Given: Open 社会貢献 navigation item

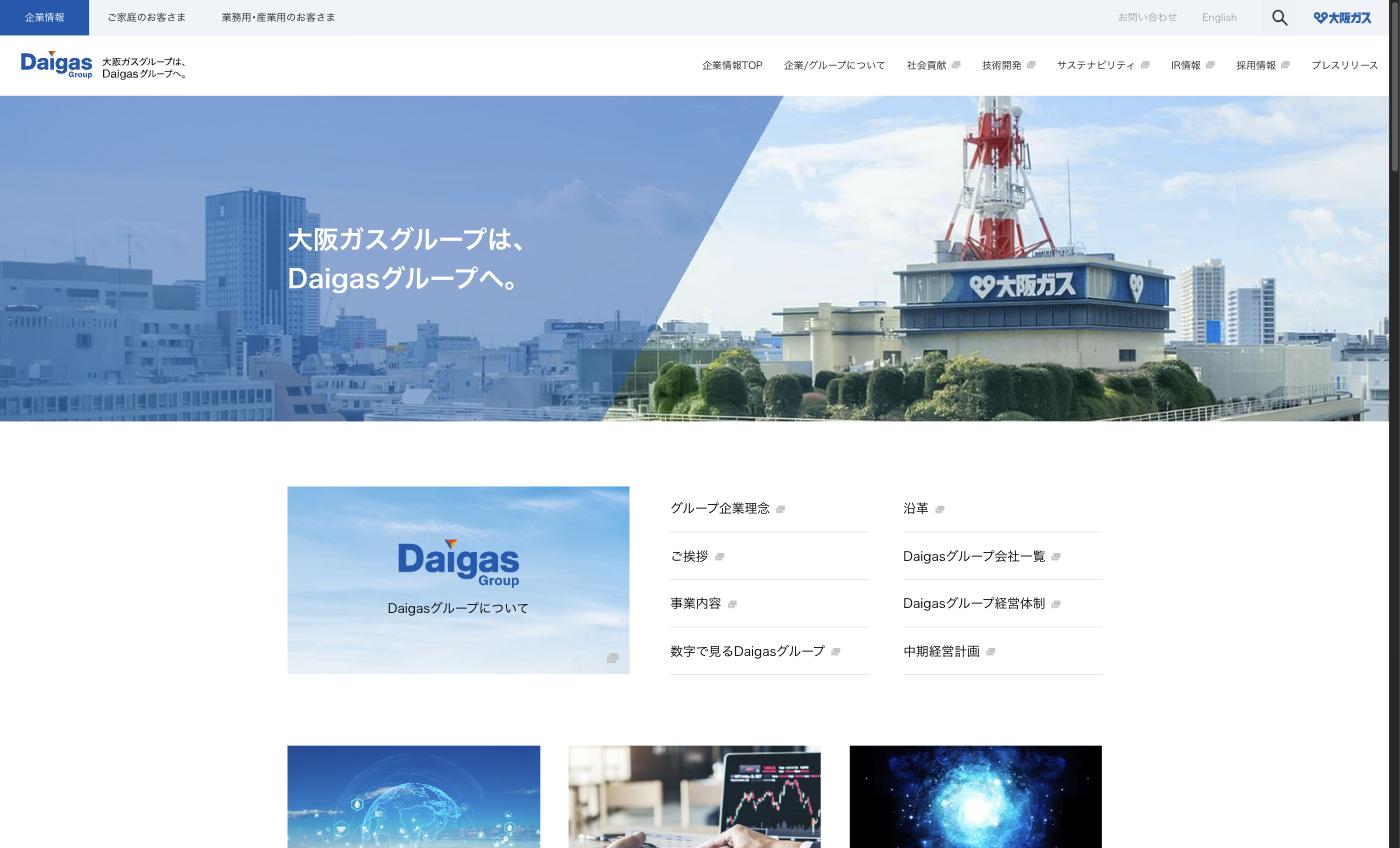Looking at the screenshot, I should point(926,65).
